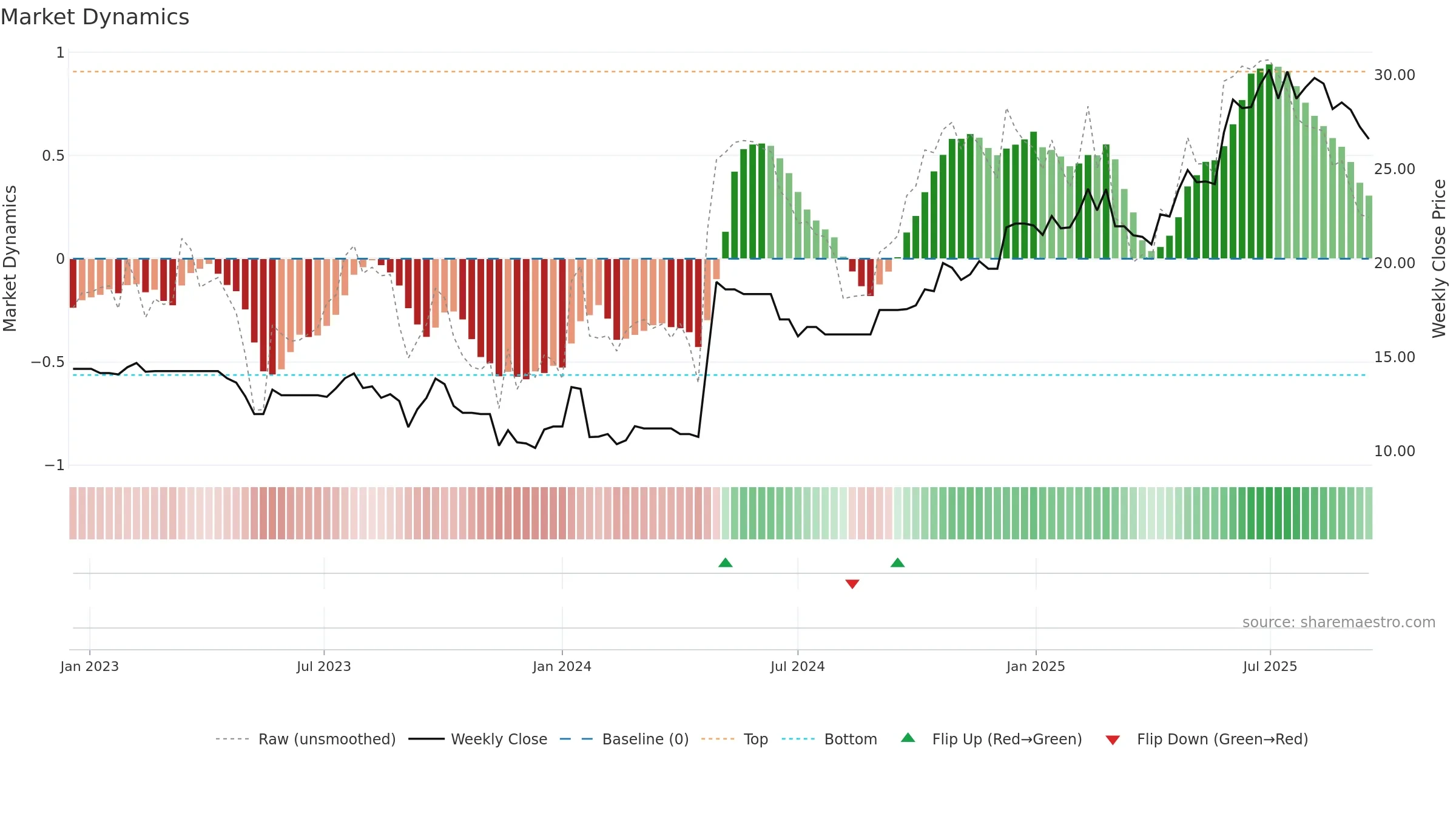This screenshot has height=819, width=1456.
Task: Toggle the Top legend entry
Action: click(x=734, y=739)
